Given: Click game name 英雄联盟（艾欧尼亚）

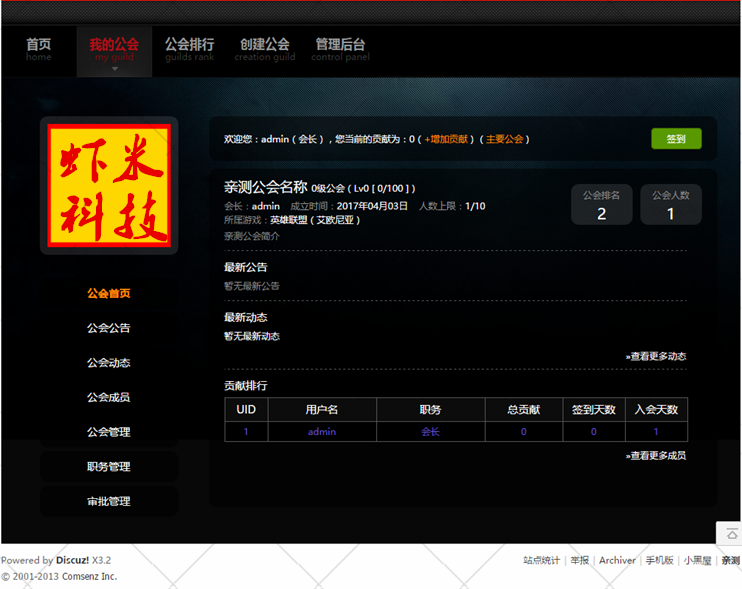Looking at the screenshot, I should point(315,220).
